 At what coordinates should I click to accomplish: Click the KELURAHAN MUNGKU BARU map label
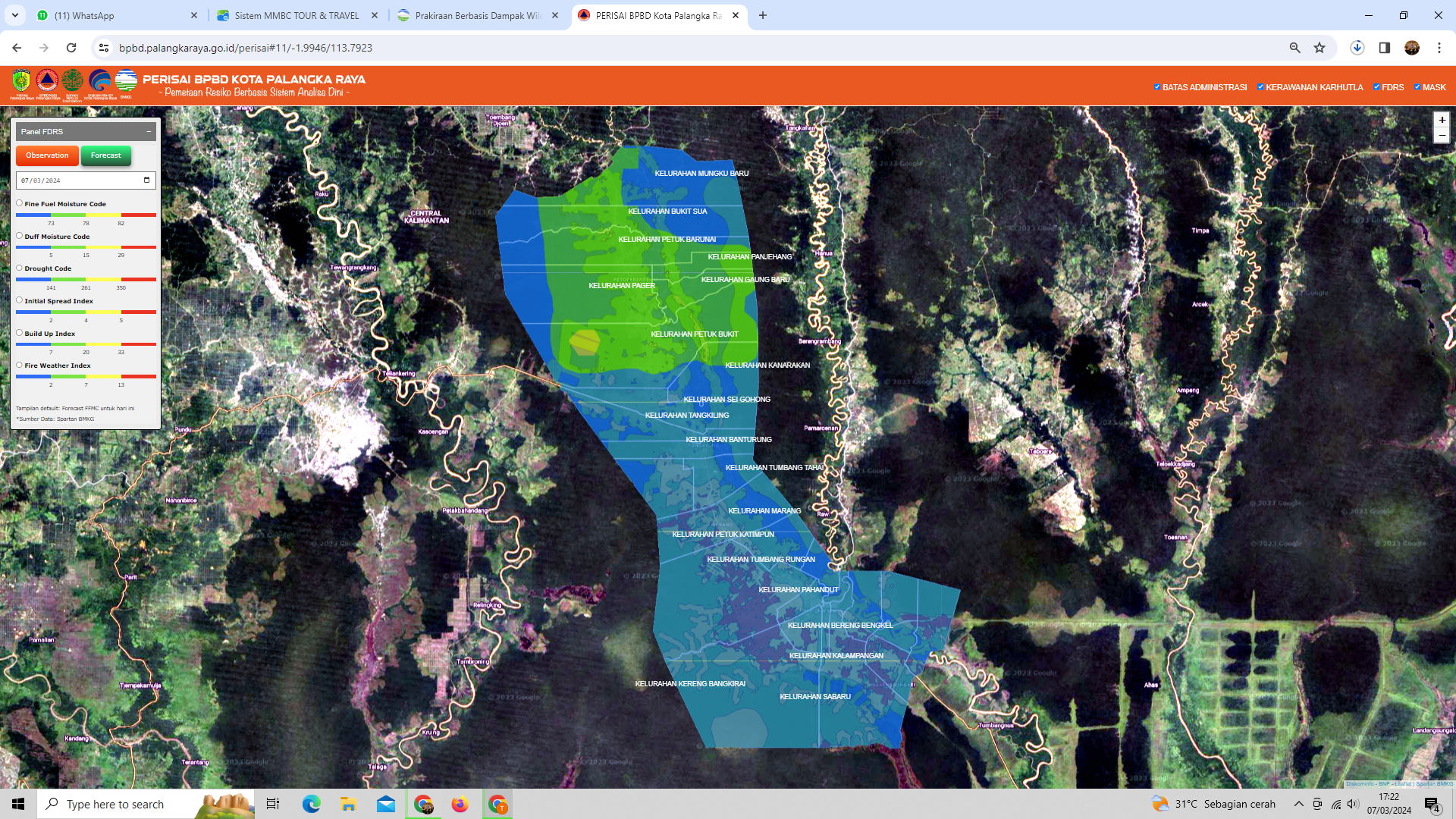click(701, 174)
